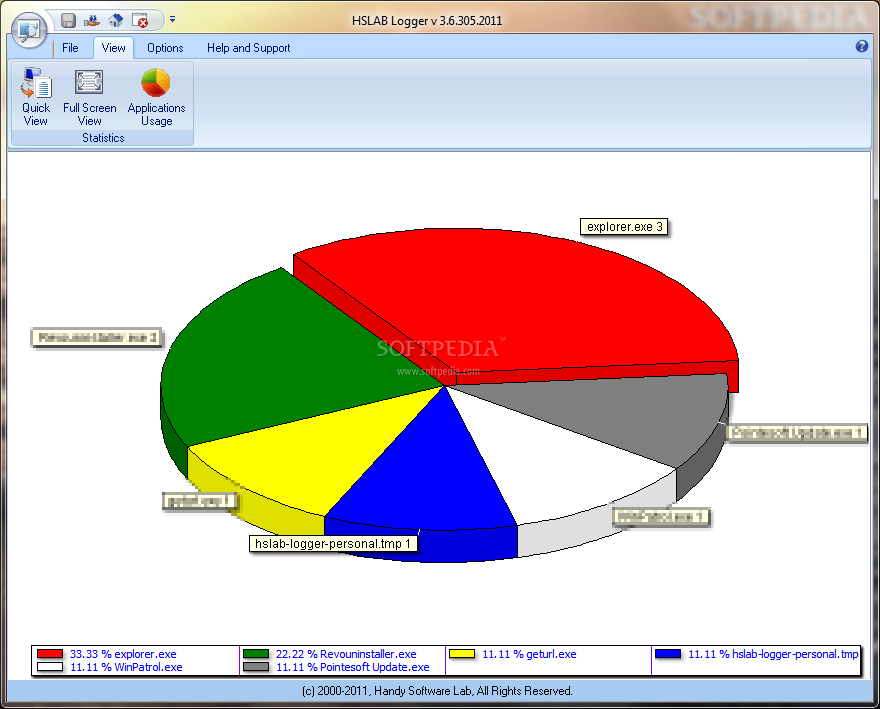Click the HSLAB Logger v 3.6.305.2011 title
Screen dimensions: 880x709
pyautogui.click(x=427, y=21)
